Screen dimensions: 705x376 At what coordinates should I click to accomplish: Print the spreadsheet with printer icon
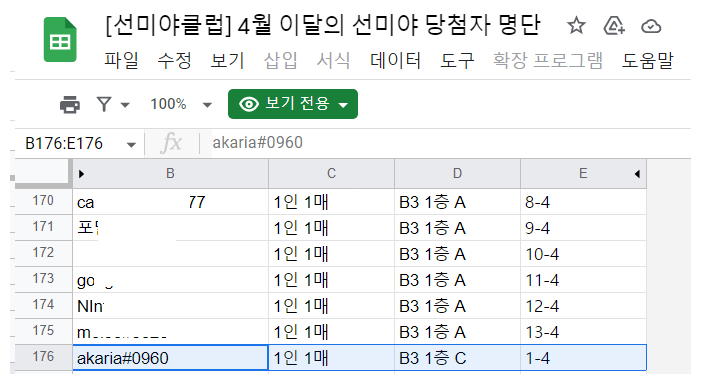coord(70,104)
